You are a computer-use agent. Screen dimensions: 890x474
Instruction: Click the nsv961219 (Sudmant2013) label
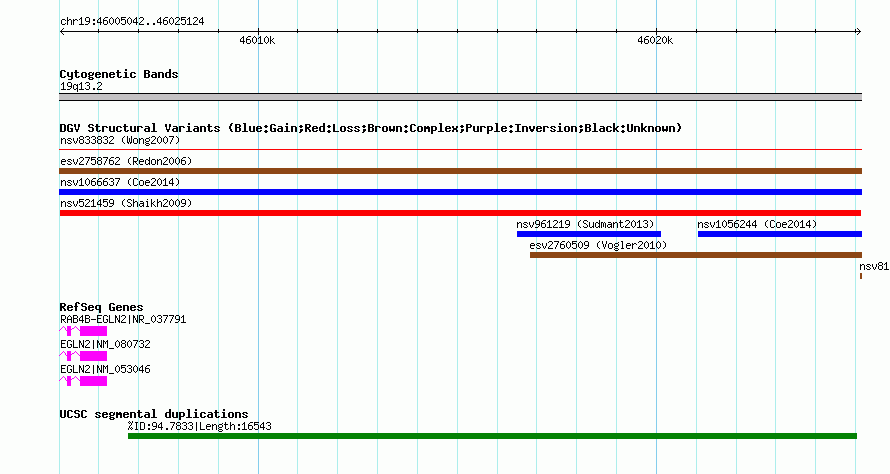[x=585, y=224]
